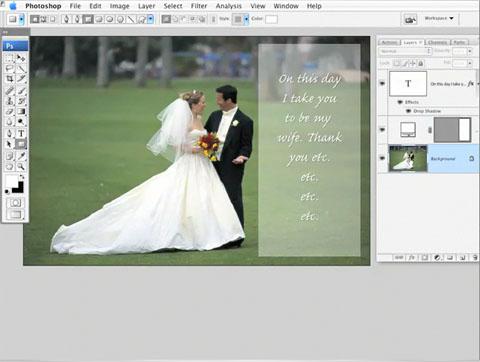Viewport: 480px width, 362px height.
Task: Click the trash icon in the Layers panel
Action: tap(475, 257)
